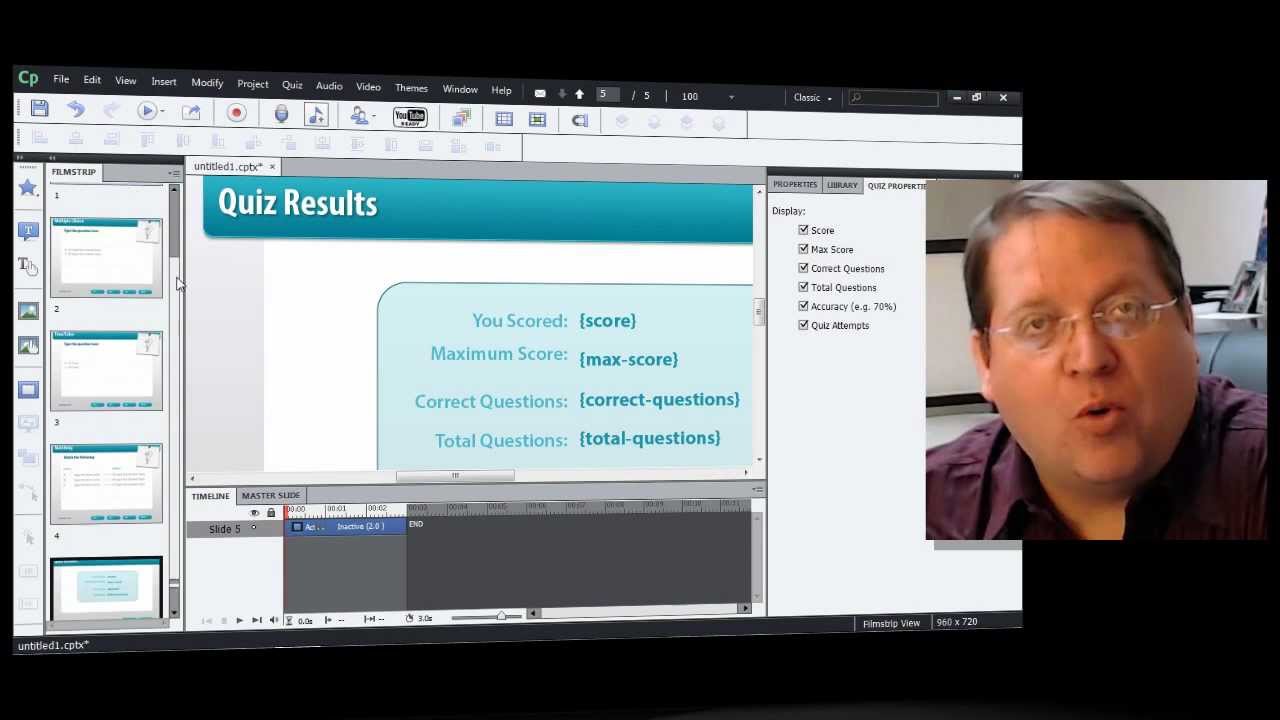Click the red Record button
Image resolution: width=1280 pixels, height=720 pixels.
click(x=236, y=113)
